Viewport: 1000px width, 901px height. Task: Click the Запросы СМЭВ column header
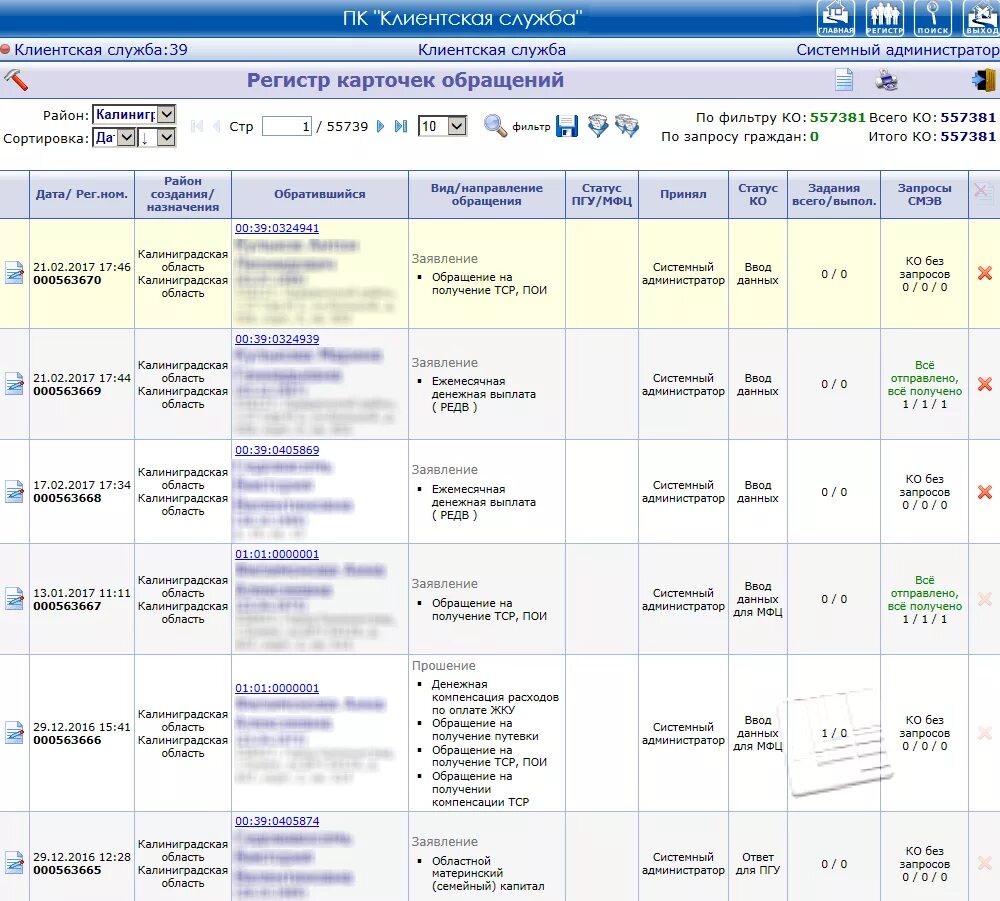(924, 194)
